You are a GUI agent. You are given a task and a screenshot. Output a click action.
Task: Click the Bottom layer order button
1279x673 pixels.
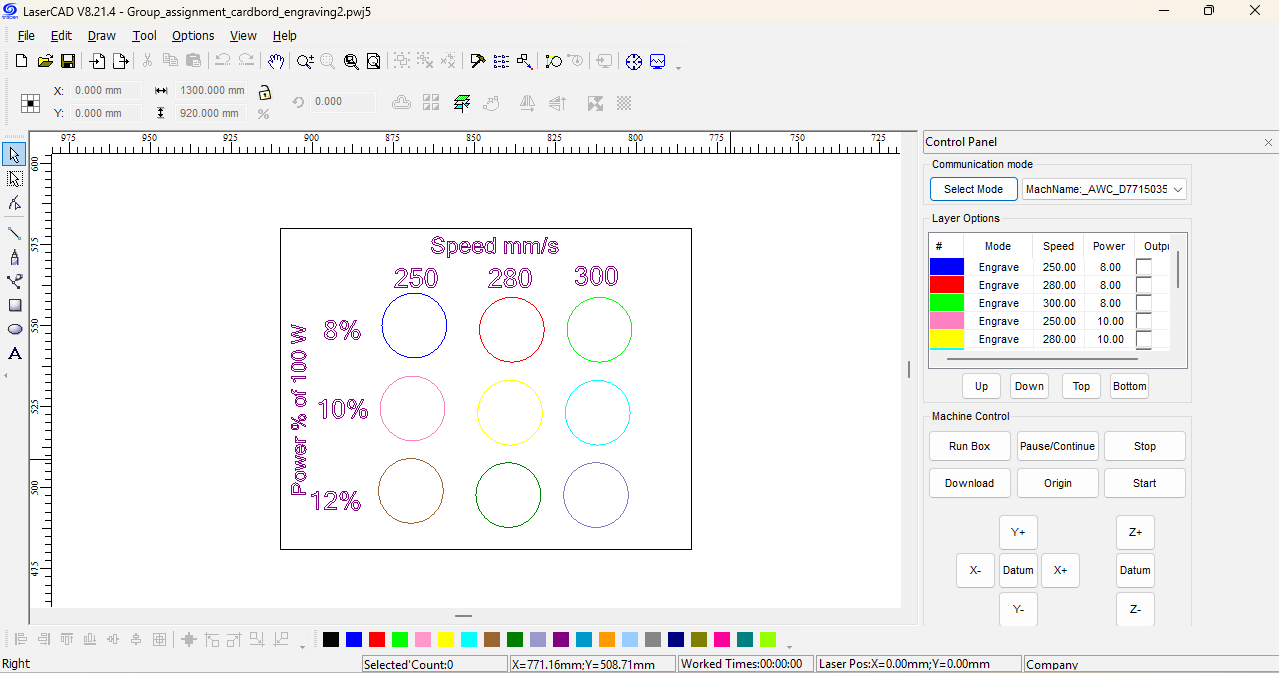coord(1129,386)
